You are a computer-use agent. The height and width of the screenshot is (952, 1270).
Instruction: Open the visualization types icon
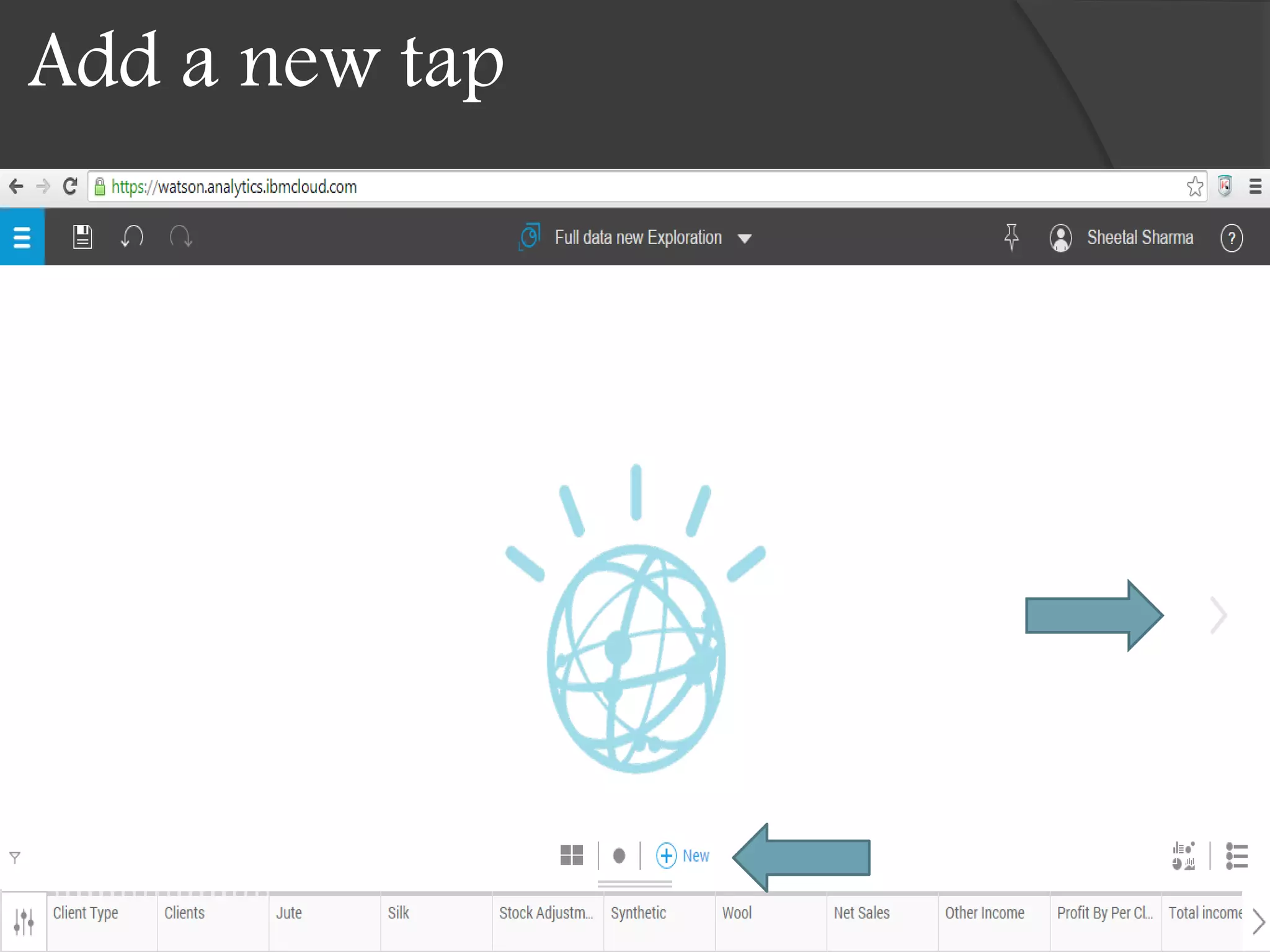click(x=1183, y=856)
